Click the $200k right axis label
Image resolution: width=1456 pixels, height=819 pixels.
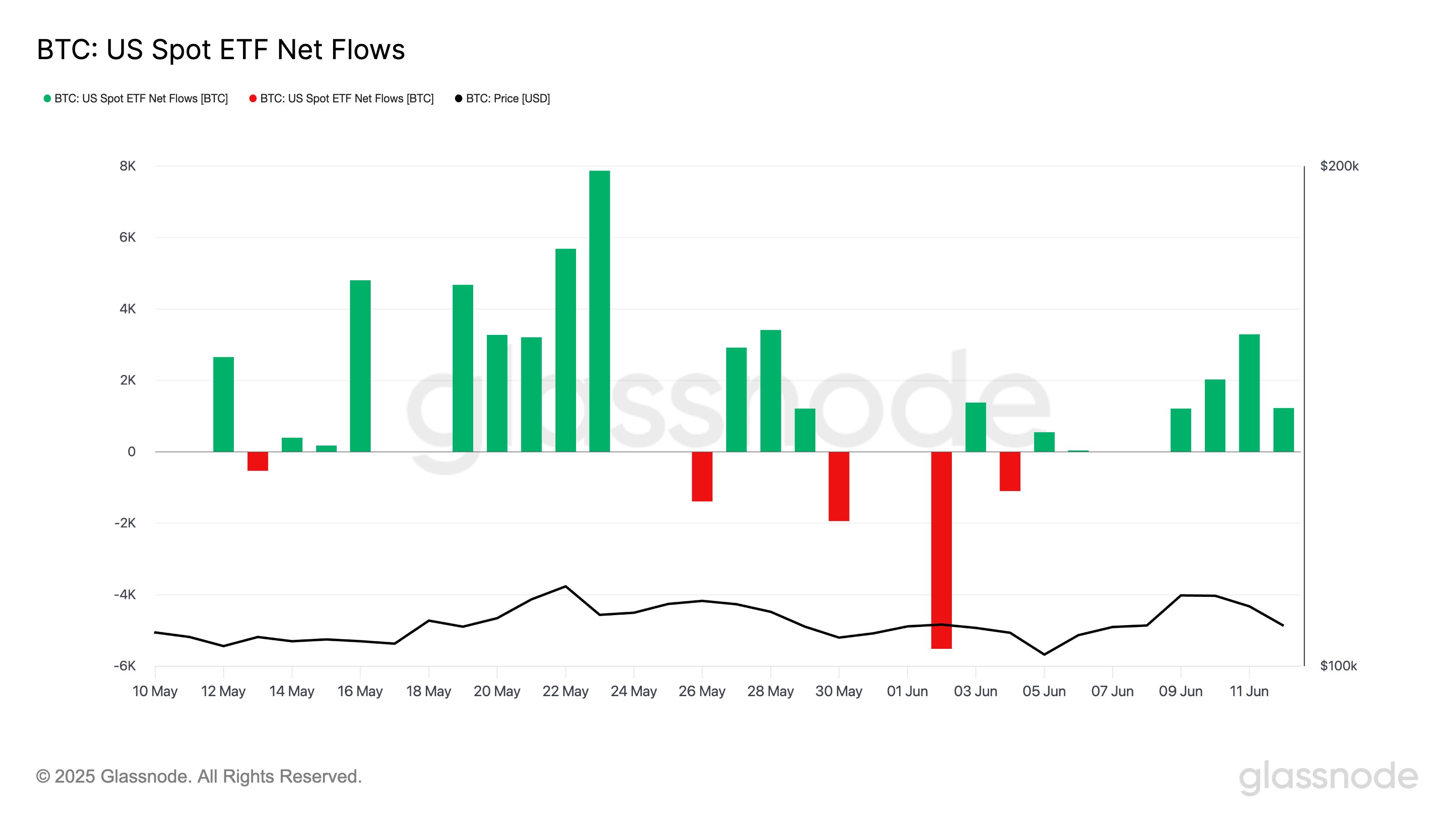tap(1339, 166)
